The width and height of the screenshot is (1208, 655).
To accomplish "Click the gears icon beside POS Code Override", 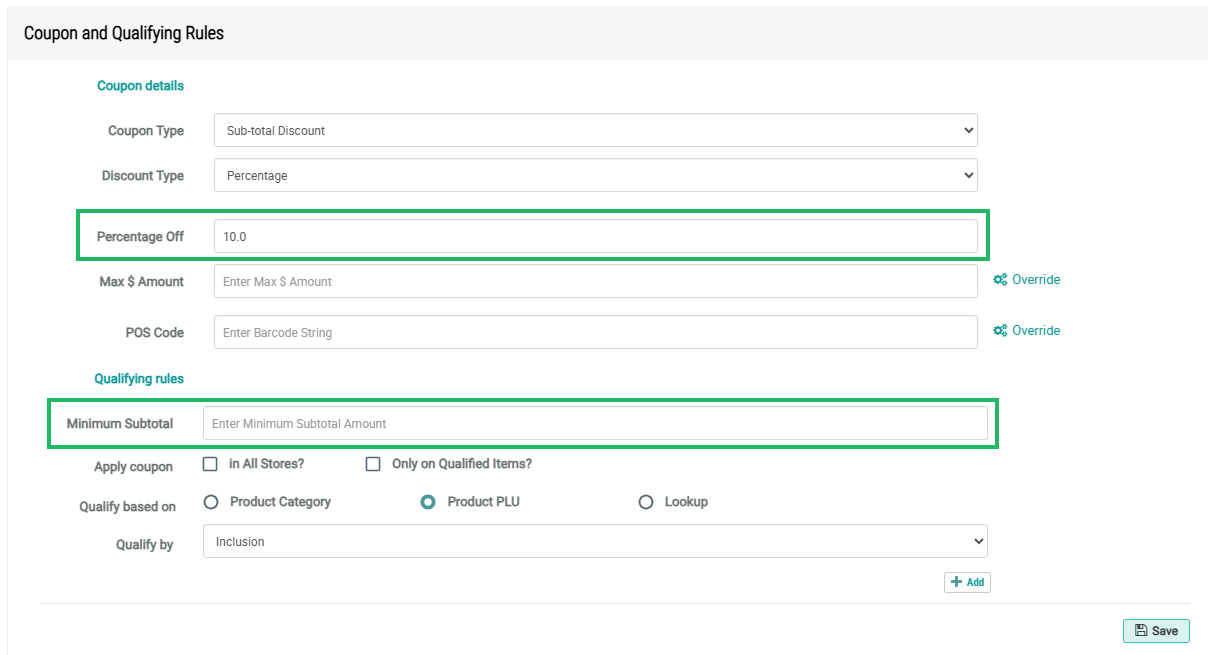I will click(999, 331).
